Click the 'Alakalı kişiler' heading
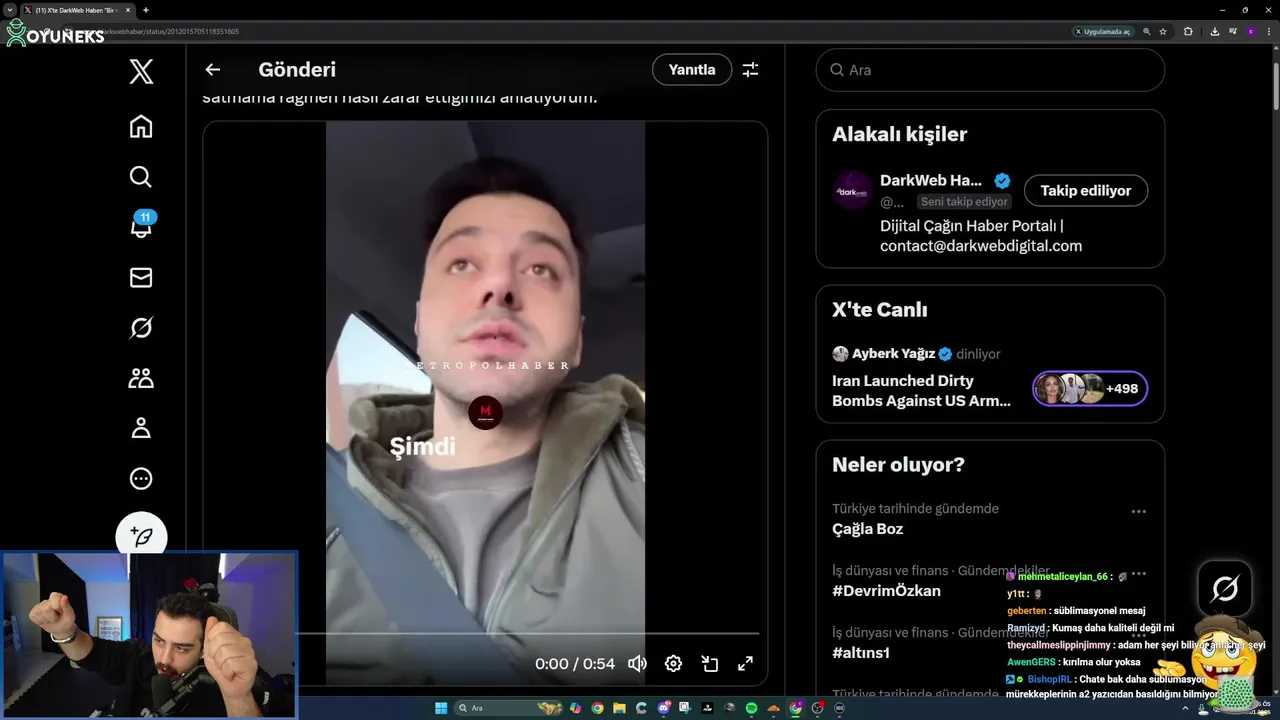 (x=899, y=134)
